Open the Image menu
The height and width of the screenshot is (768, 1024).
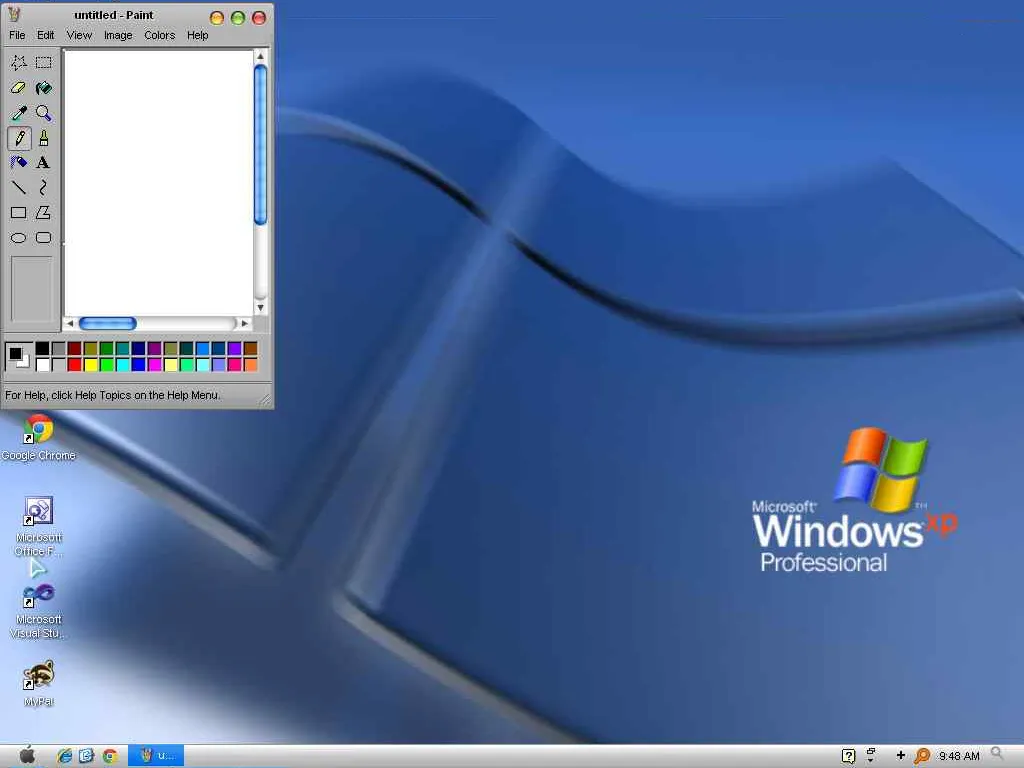118,35
